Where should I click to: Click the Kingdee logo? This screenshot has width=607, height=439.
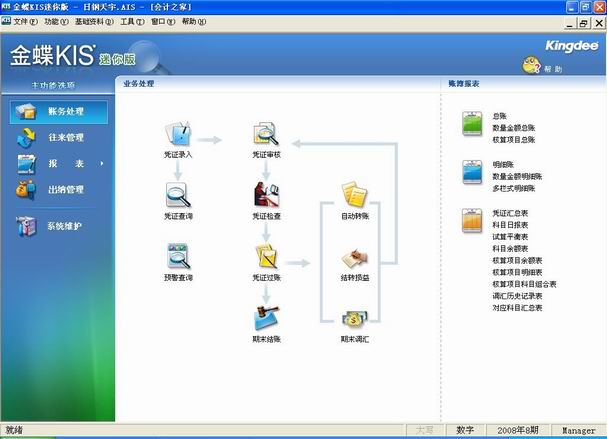(x=572, y=46)
